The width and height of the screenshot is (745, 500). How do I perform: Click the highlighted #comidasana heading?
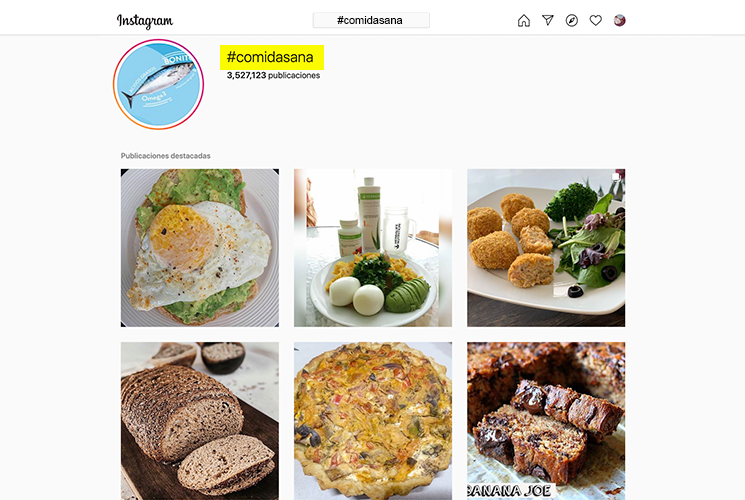point(272,57)
